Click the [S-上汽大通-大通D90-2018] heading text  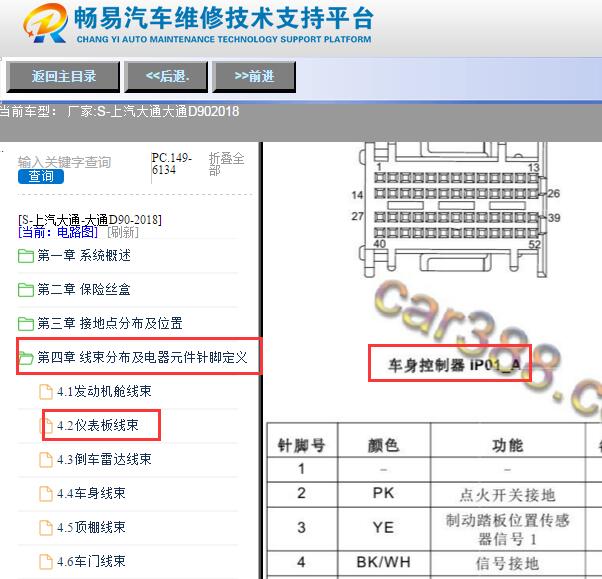point(90,220)
